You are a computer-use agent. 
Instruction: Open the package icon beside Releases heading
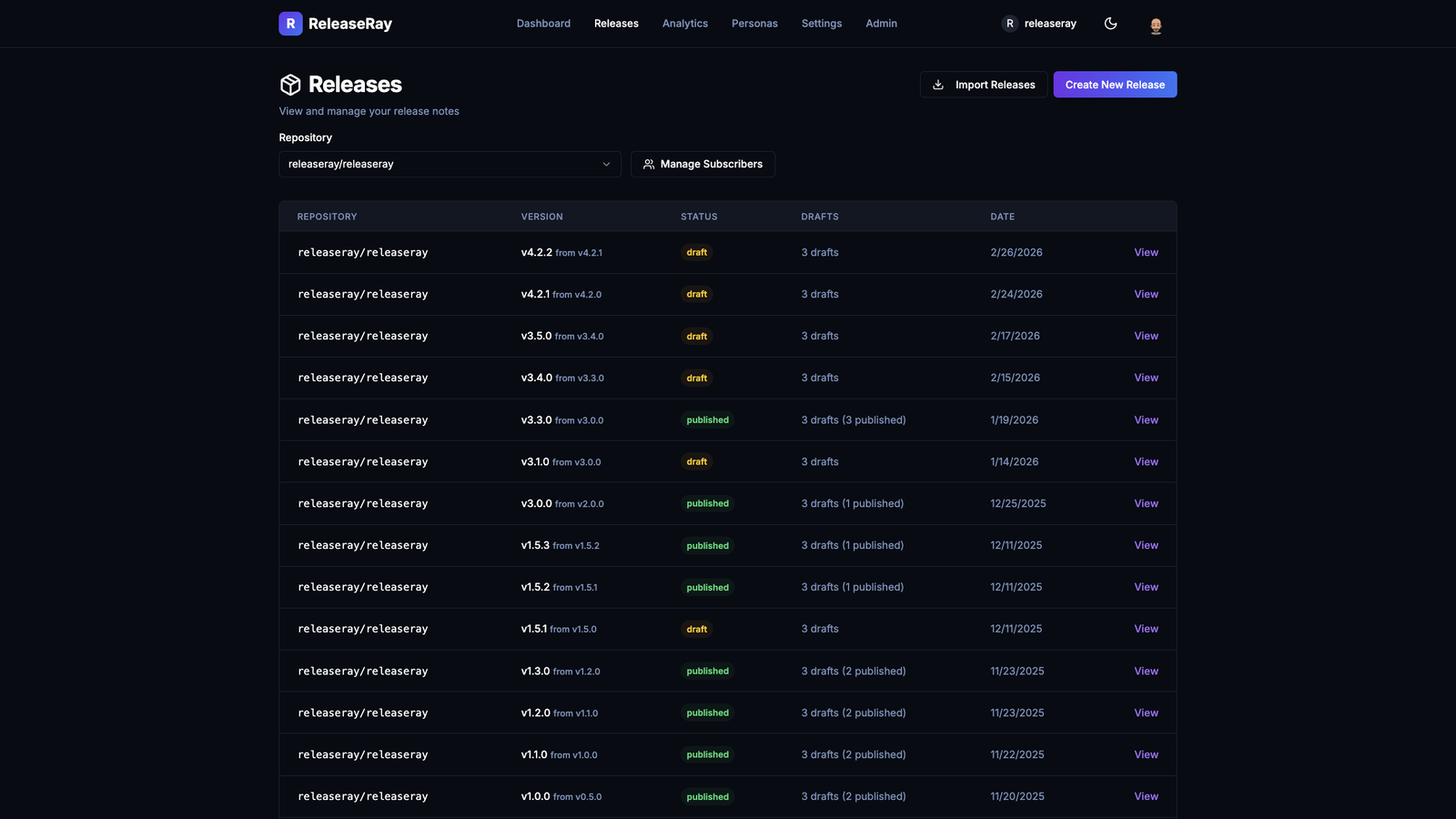[x=289, y=84]
